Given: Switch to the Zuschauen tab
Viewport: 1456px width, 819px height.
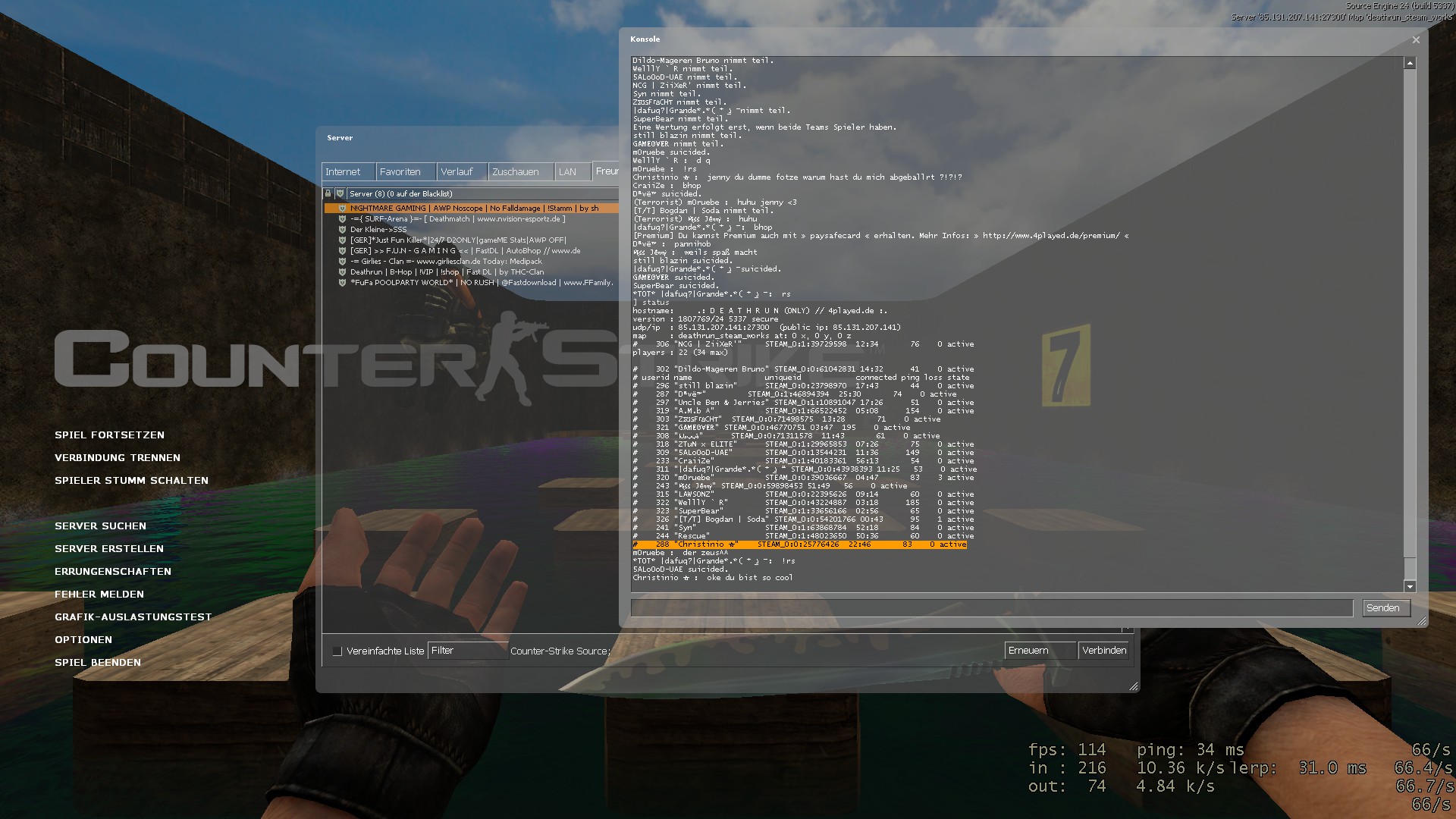Looking at the screenshot, I should pos(521,172).
